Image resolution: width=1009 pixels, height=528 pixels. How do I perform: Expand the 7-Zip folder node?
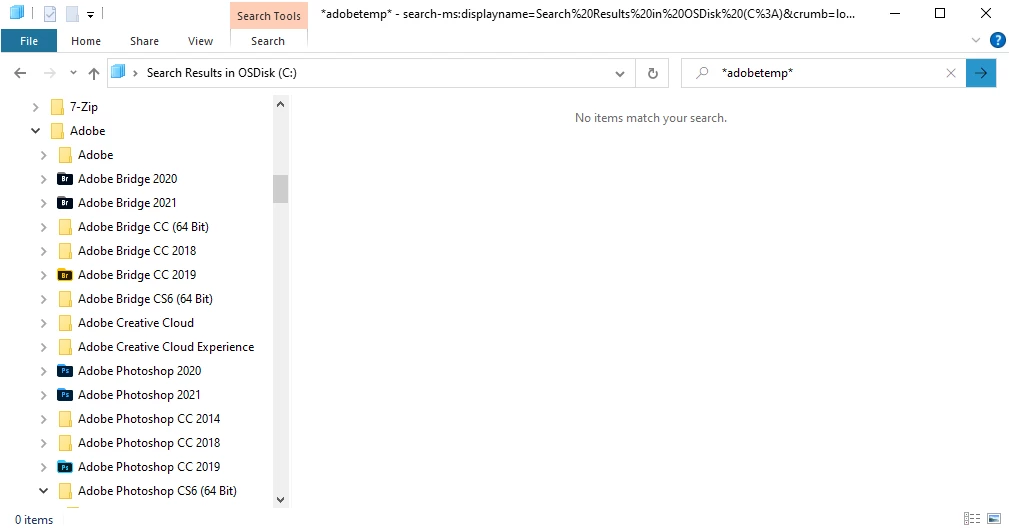(x=35, y=107)
